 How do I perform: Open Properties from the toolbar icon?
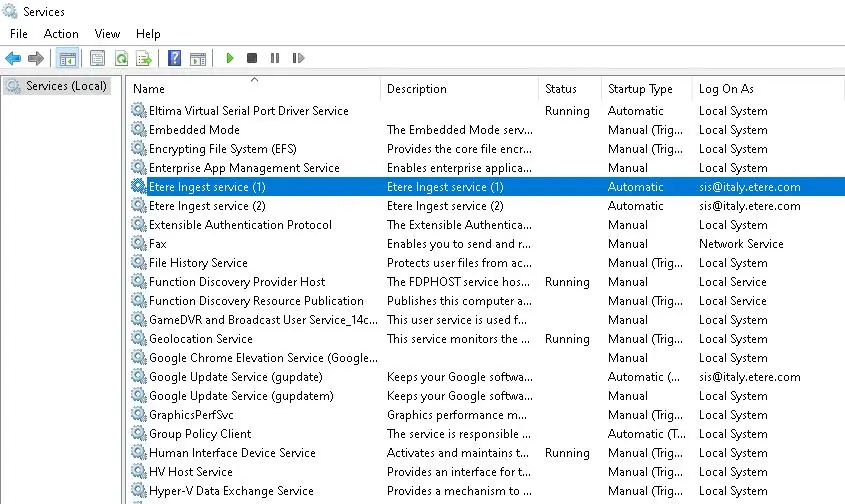coord(97,59)
